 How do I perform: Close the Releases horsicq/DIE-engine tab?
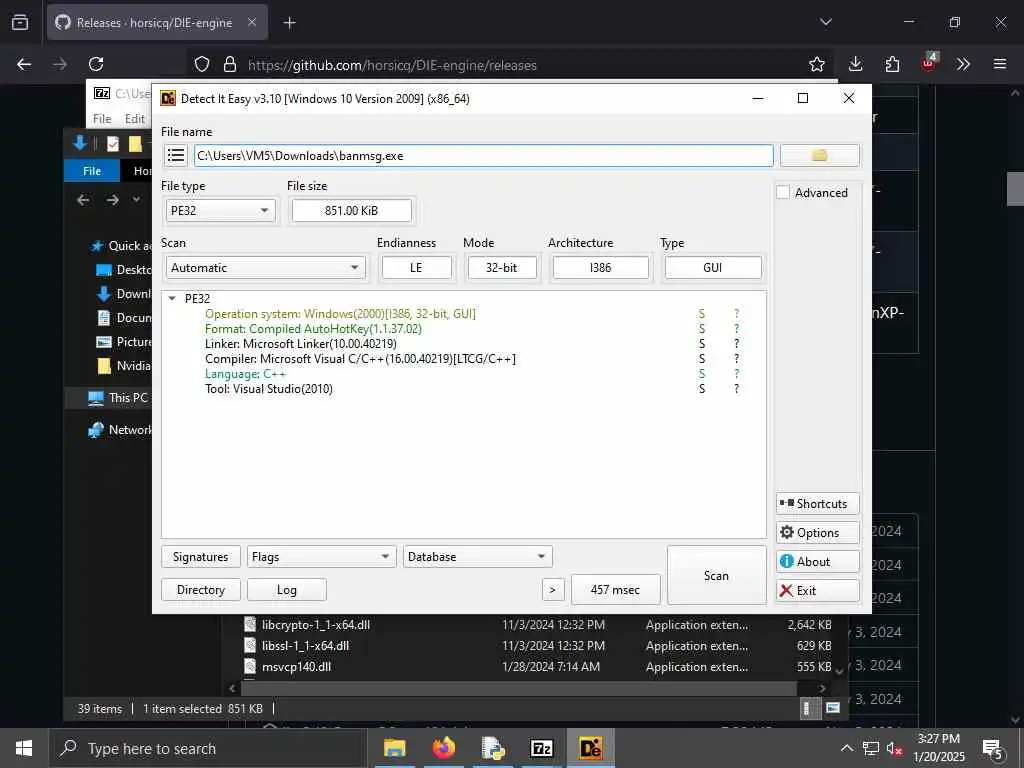[252, 22]
